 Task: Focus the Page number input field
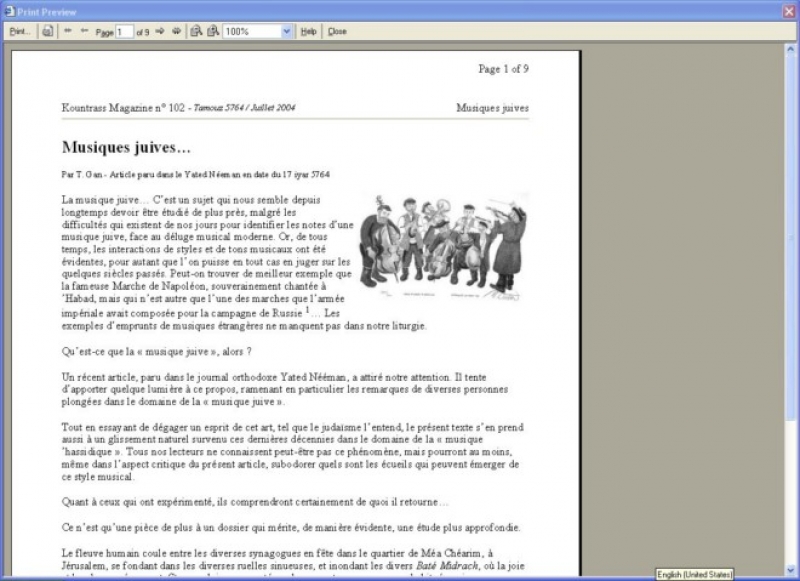124,32
